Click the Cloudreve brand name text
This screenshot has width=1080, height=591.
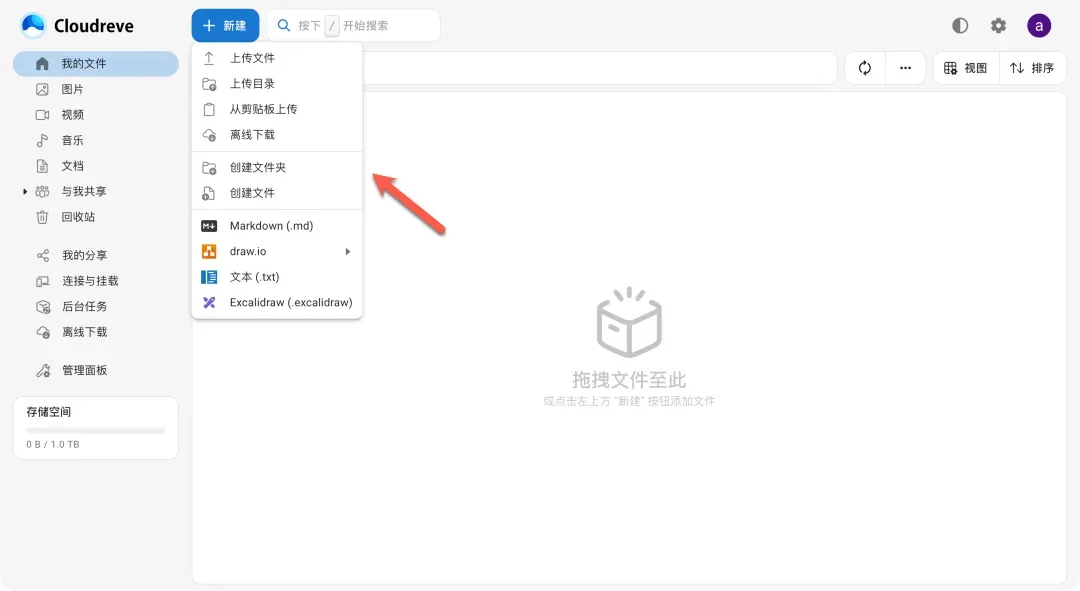pos(94,26)
